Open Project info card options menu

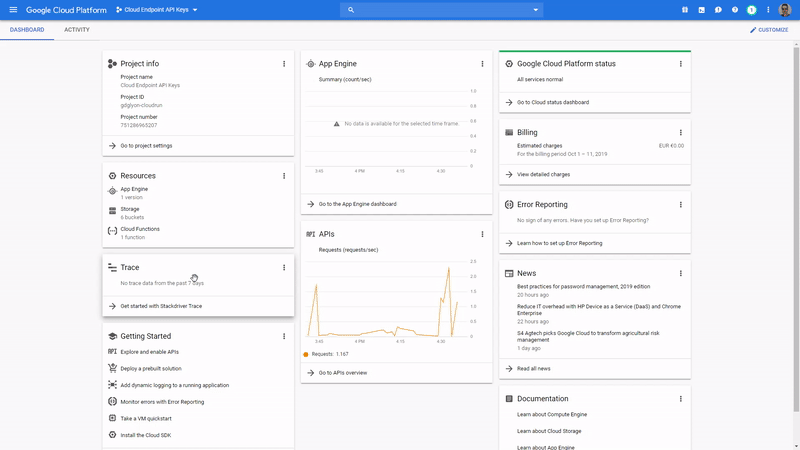click(x=284, y=64)
